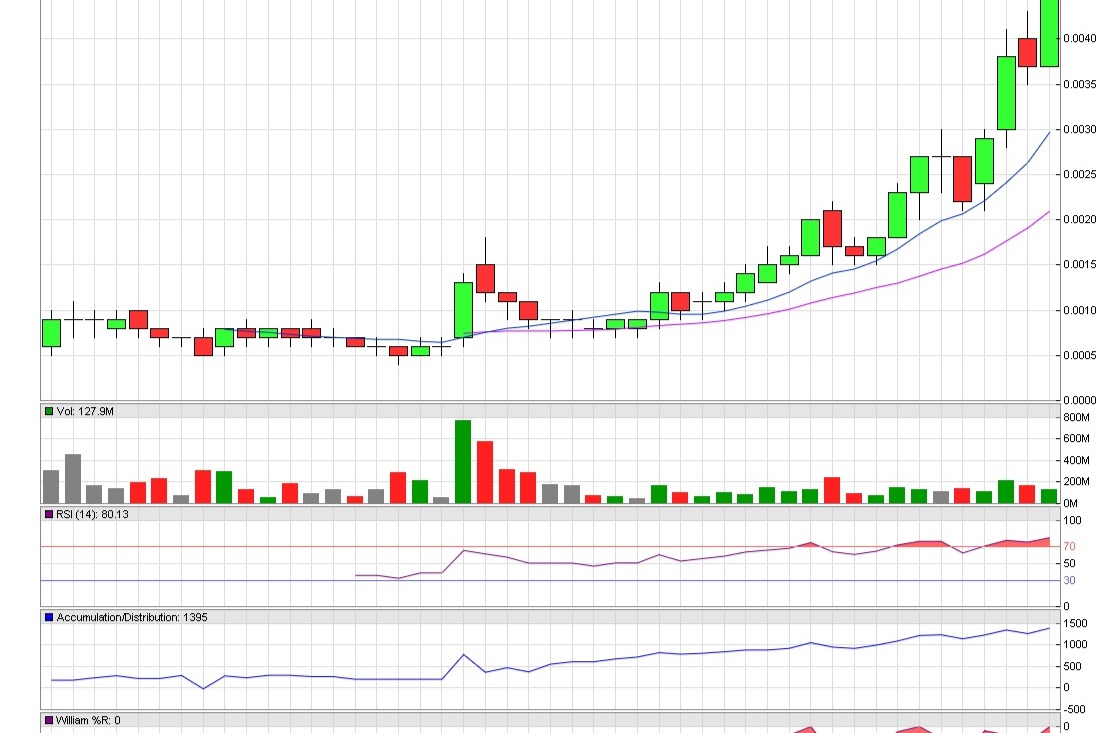Select the magenta moving average line's right end
This screenshot has width=1100, height=733.
coord(1048,211)
